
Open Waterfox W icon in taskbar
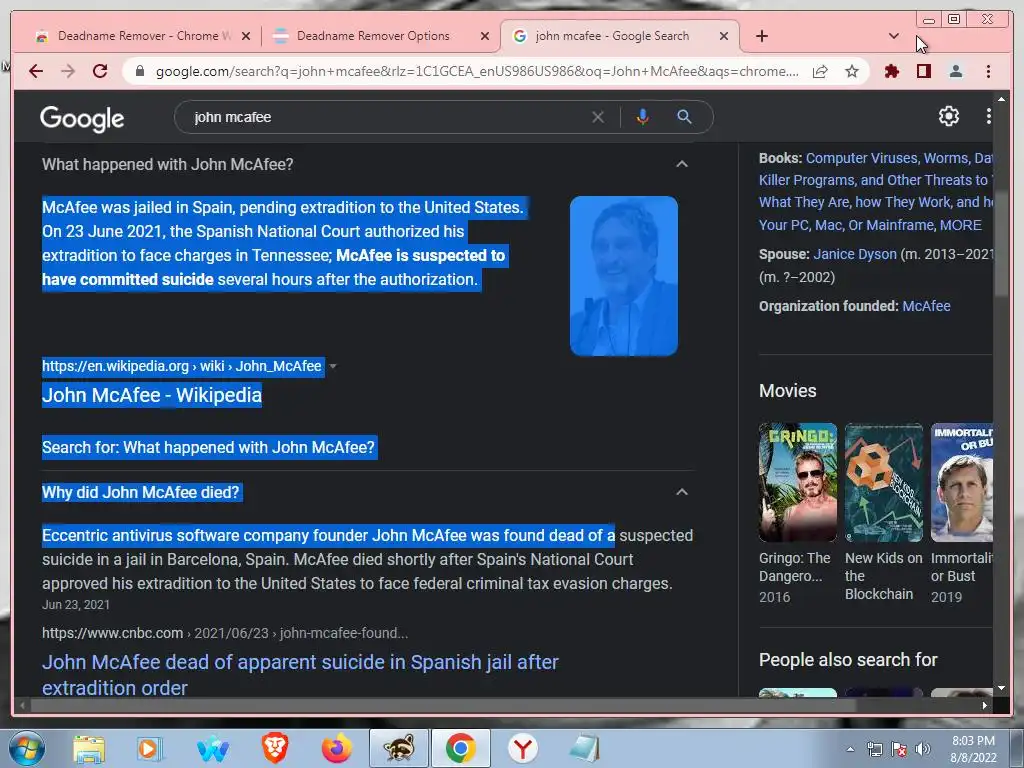212,748
